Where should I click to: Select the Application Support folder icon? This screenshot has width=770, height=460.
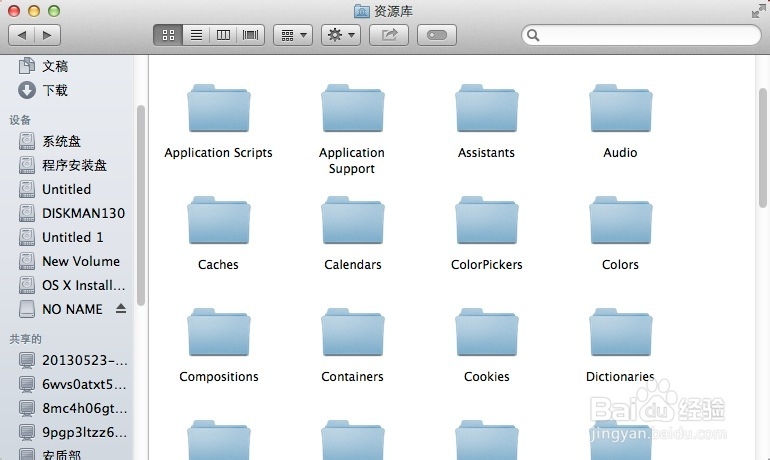pos(353,108)
